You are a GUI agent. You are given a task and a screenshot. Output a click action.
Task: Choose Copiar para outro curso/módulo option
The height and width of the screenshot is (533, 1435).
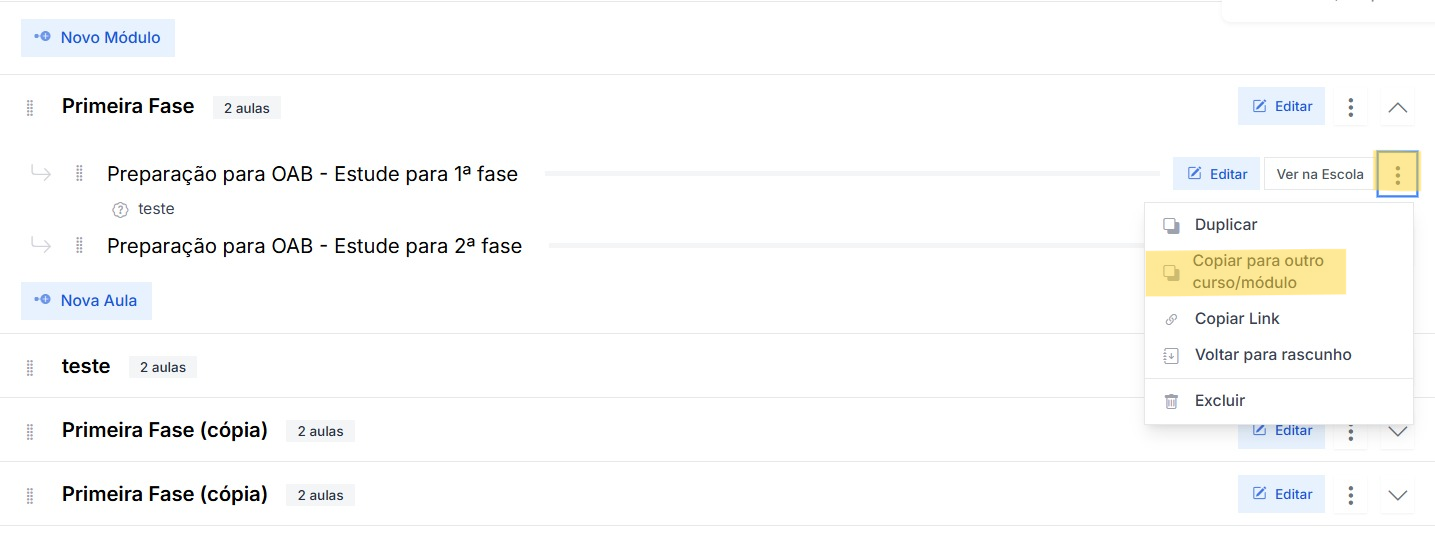1257,272
